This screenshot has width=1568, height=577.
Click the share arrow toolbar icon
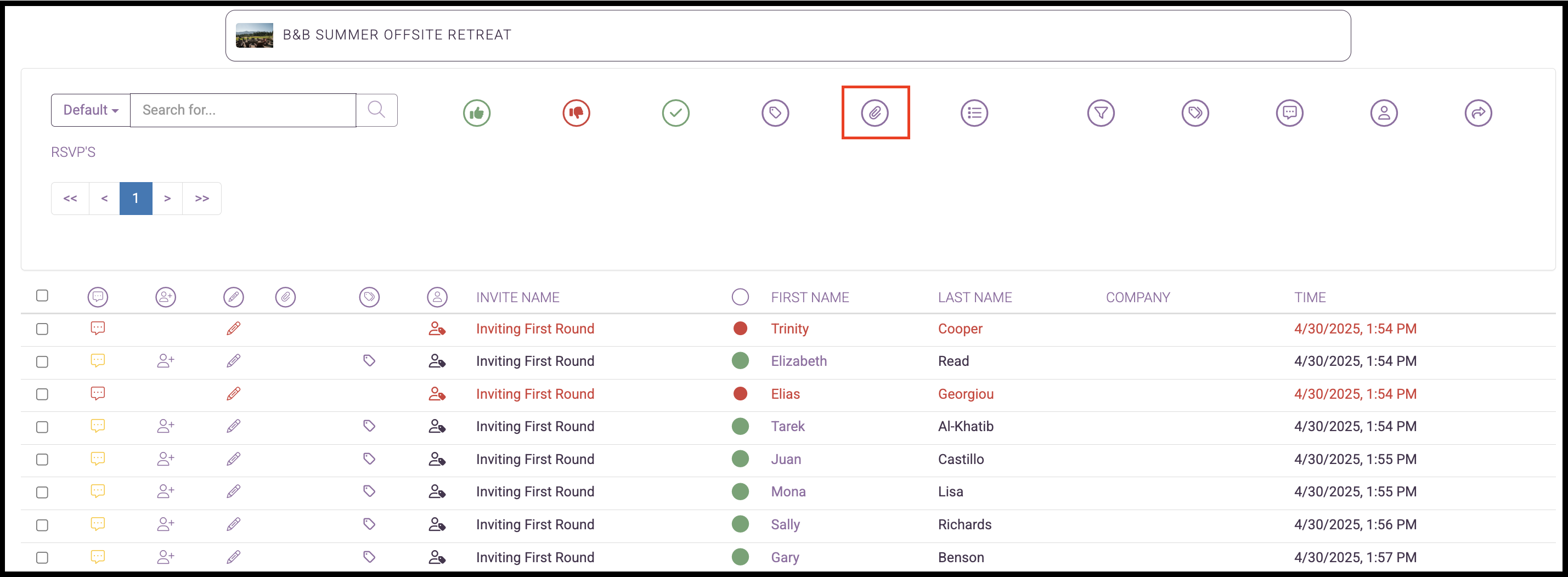[1478, 112]
